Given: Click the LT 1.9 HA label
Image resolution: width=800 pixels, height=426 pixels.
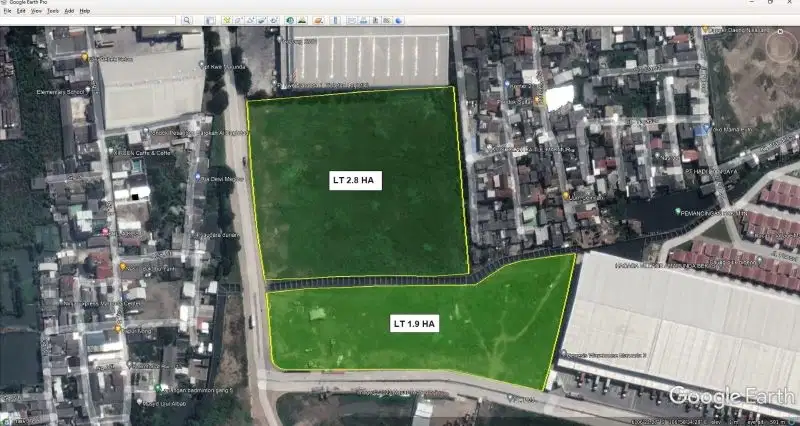Looking at the screenshot, I should click(x=414, y=324).
